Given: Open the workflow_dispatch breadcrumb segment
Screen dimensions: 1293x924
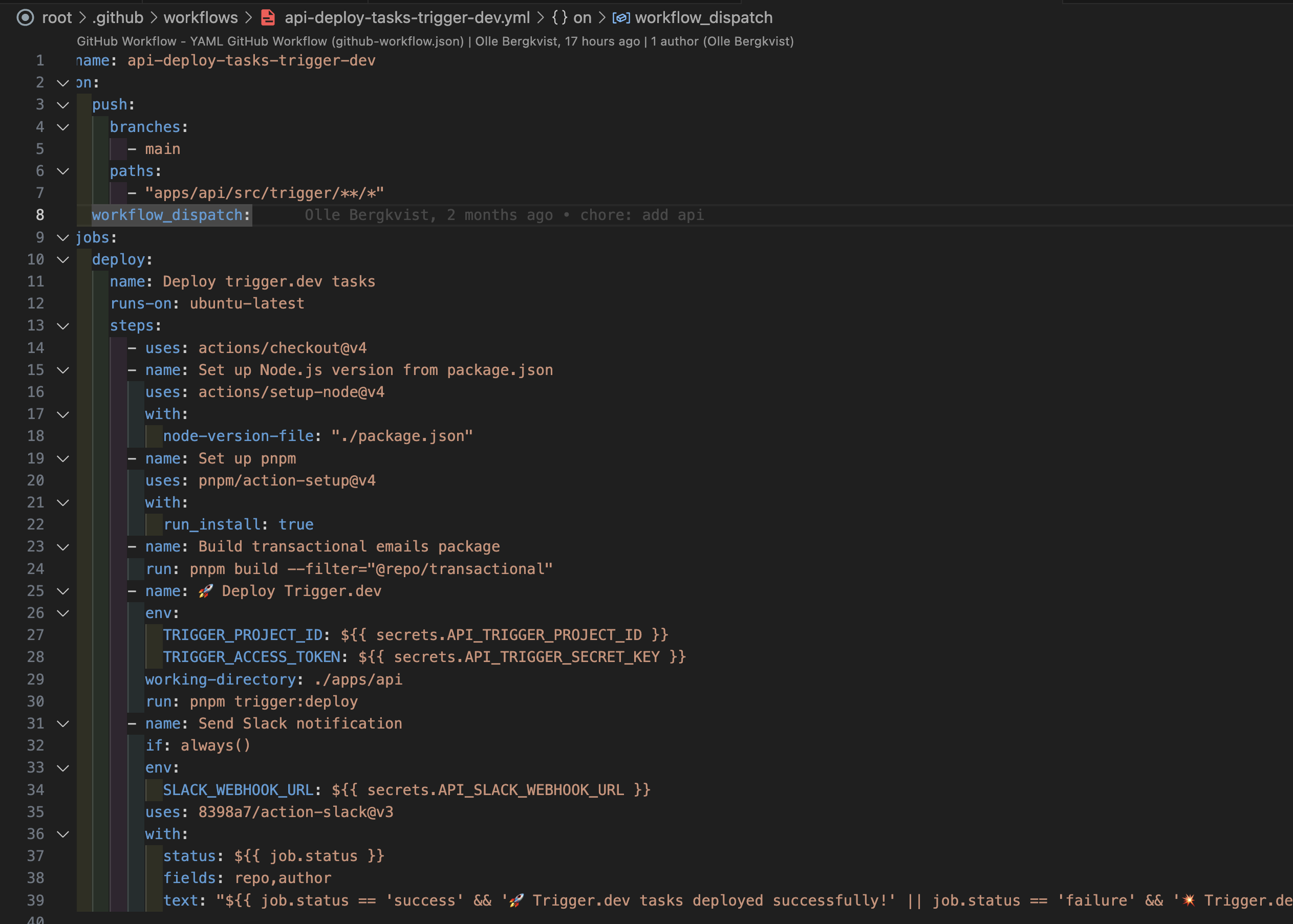Looking at the screenshot, I should 703,17.
